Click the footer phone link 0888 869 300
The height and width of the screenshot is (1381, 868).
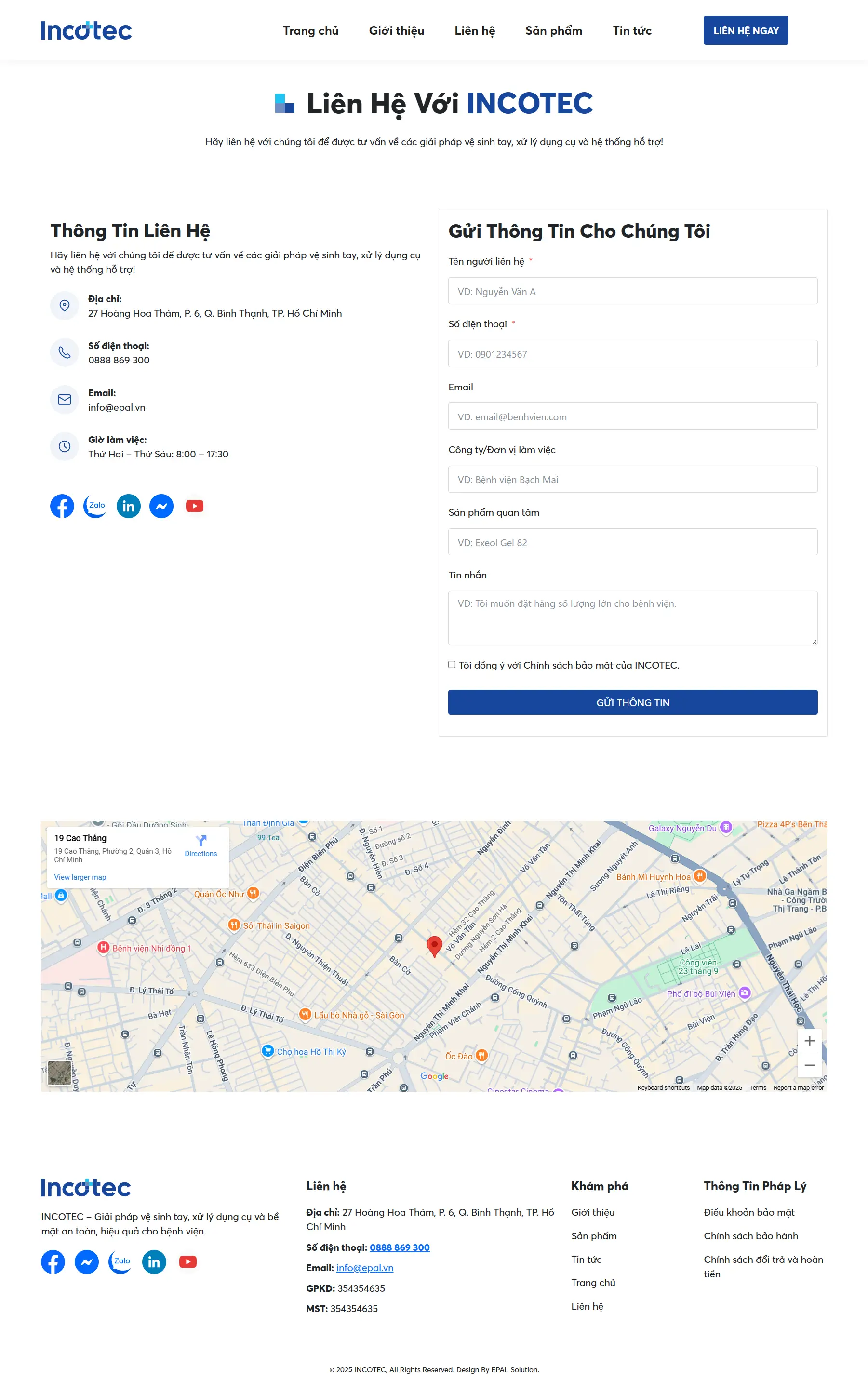point(400,1248)
